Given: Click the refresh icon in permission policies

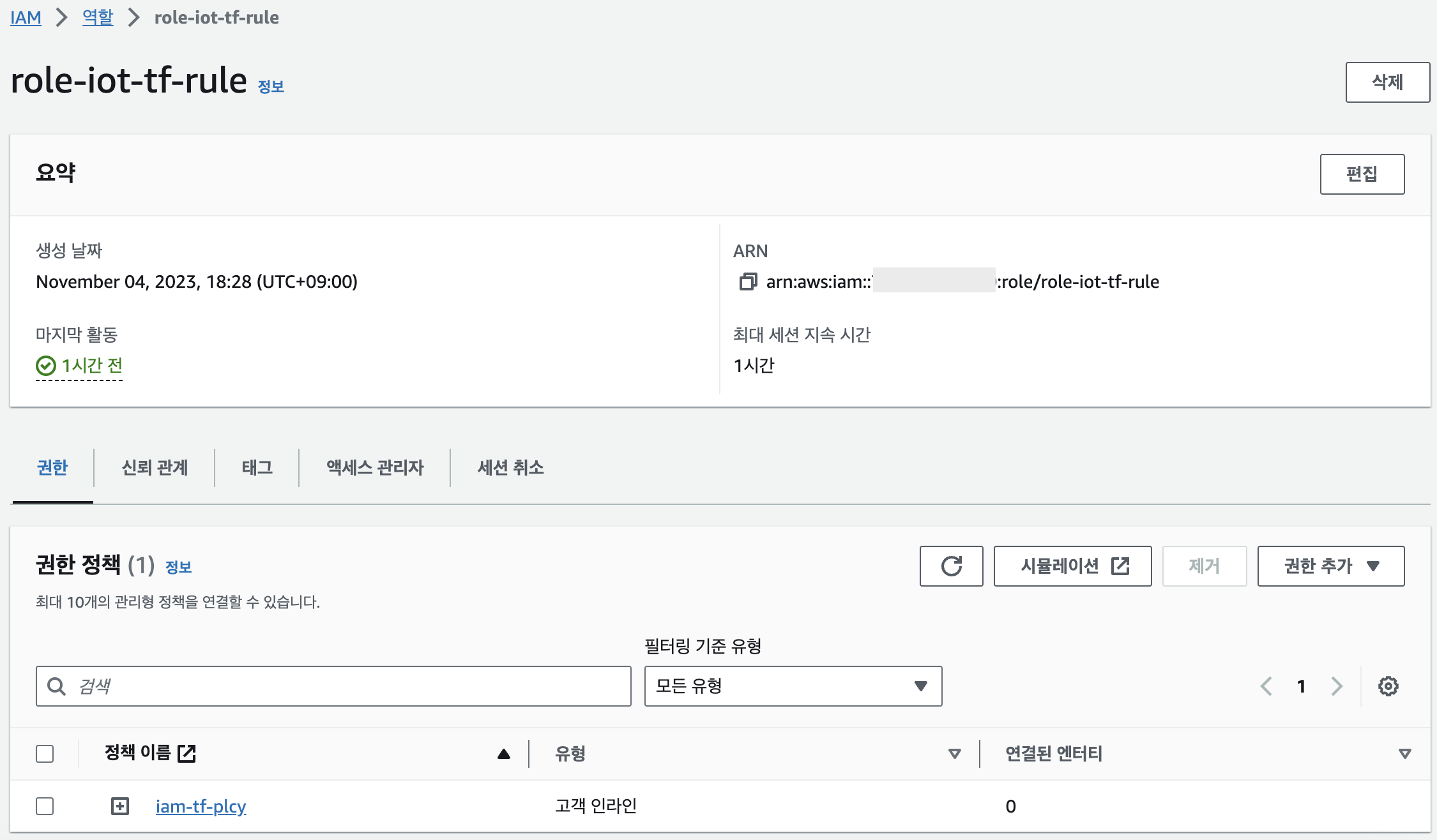Looking at the screenshot, I should coord(951,566).
